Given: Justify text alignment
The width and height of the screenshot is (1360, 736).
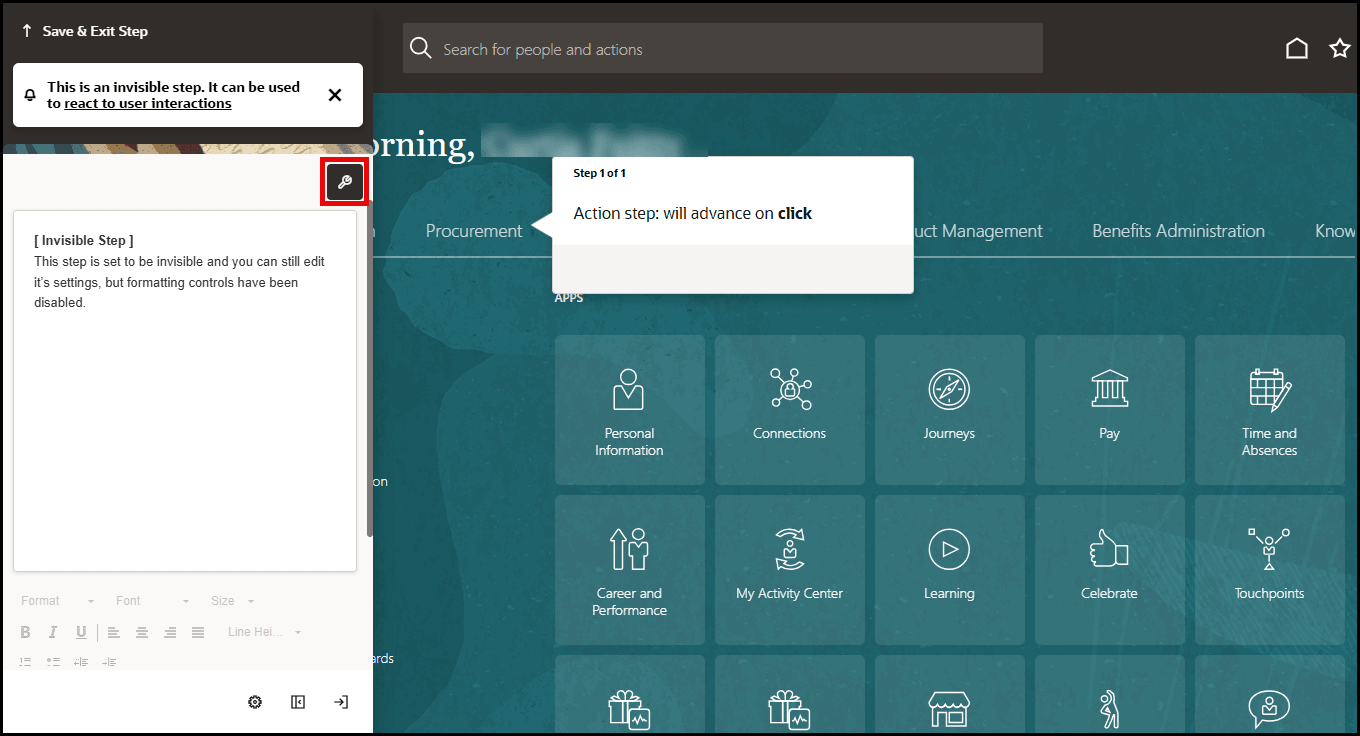Looking at the screenshot, I should tap(198, 632).
